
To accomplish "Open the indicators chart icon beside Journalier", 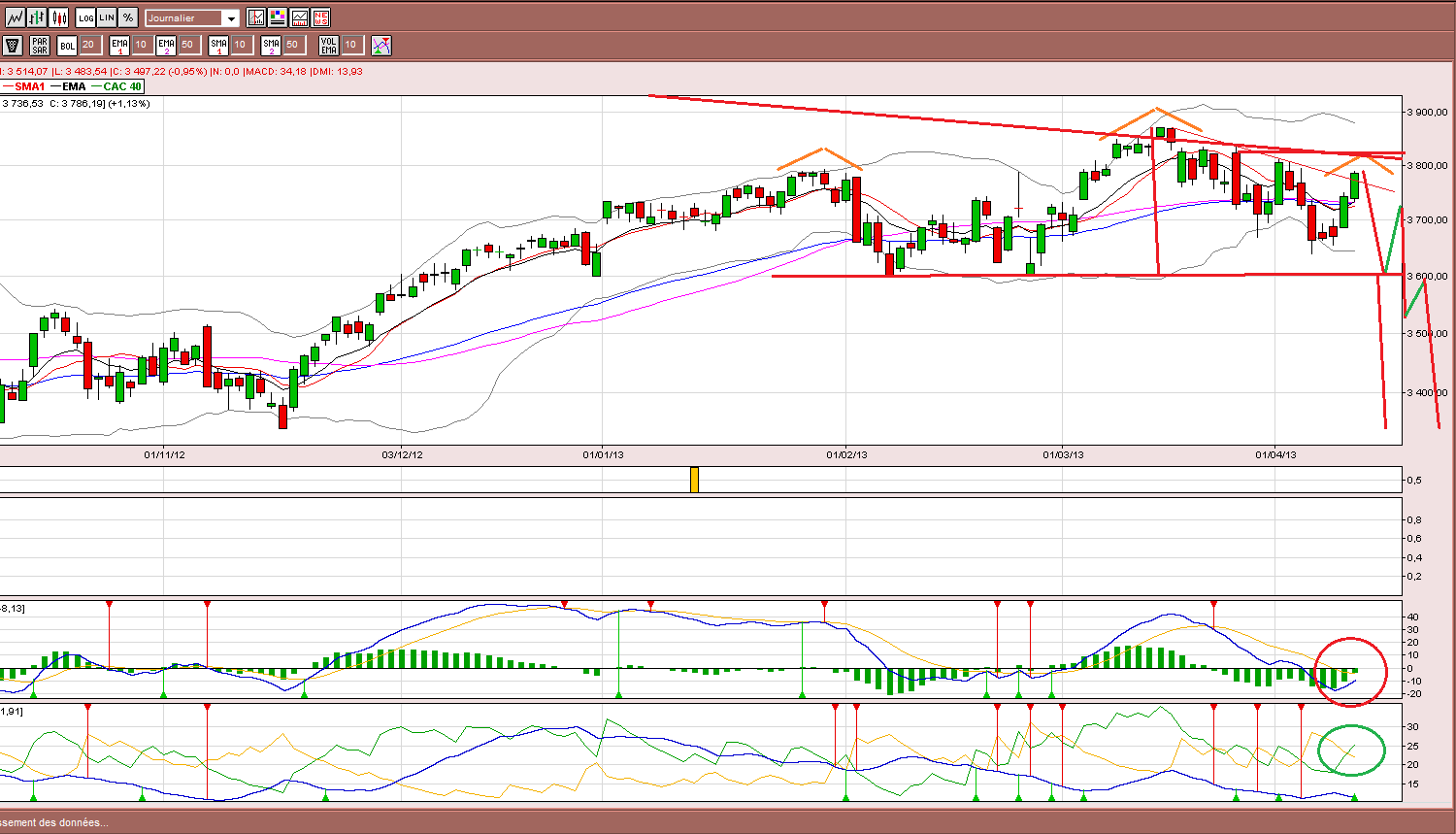I will [x=256, y=17].
